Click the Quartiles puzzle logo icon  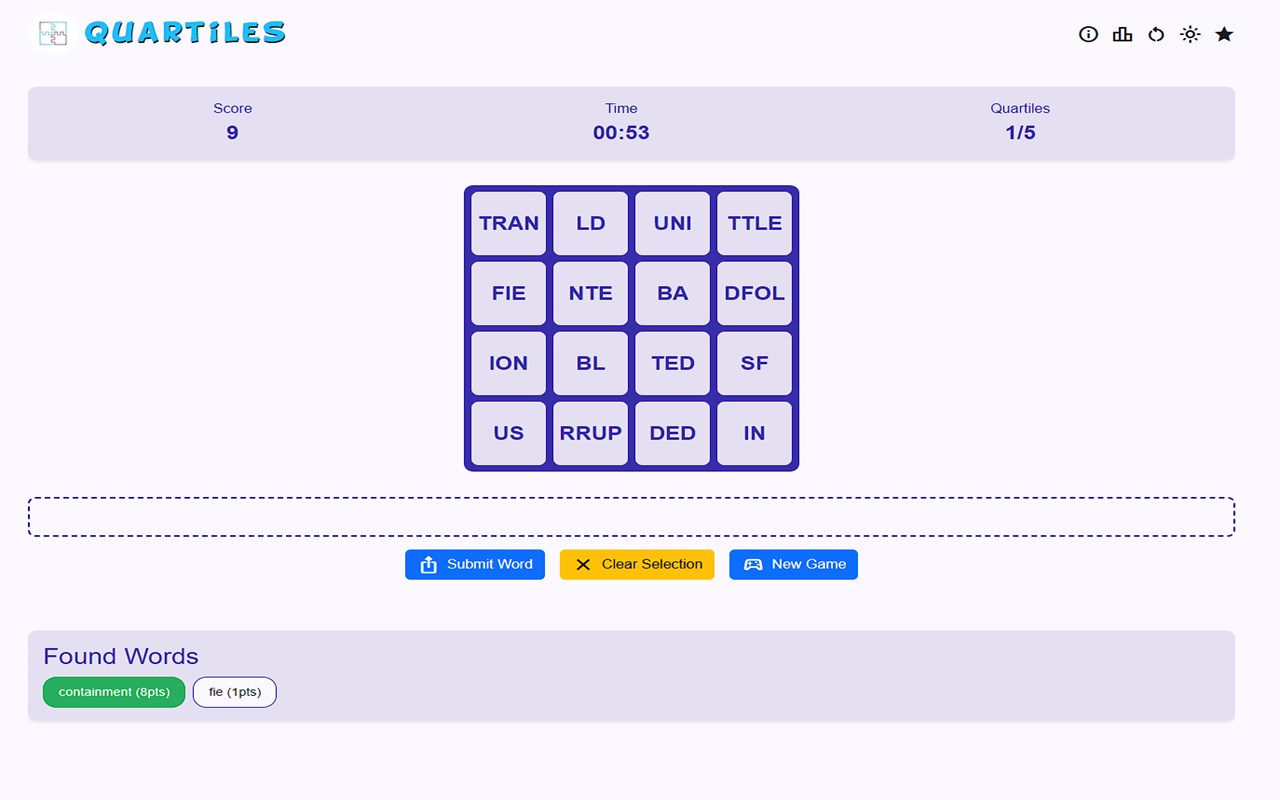[52, 33]
